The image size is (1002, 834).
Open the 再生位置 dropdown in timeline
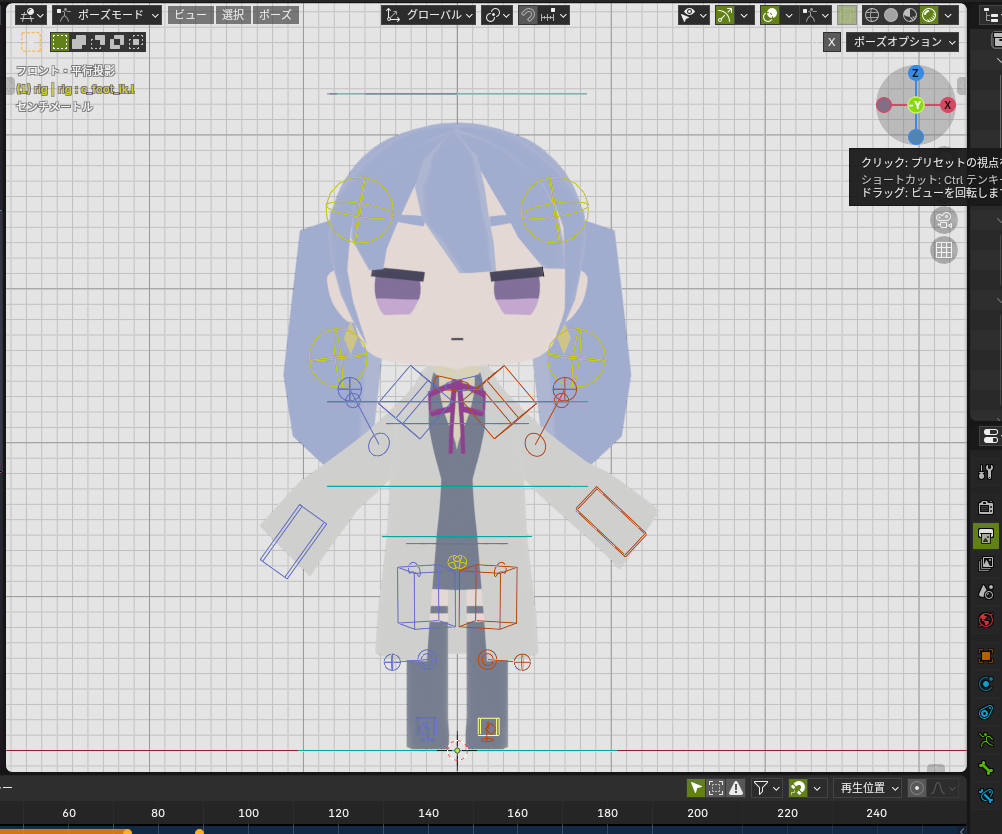coord(867,788)
